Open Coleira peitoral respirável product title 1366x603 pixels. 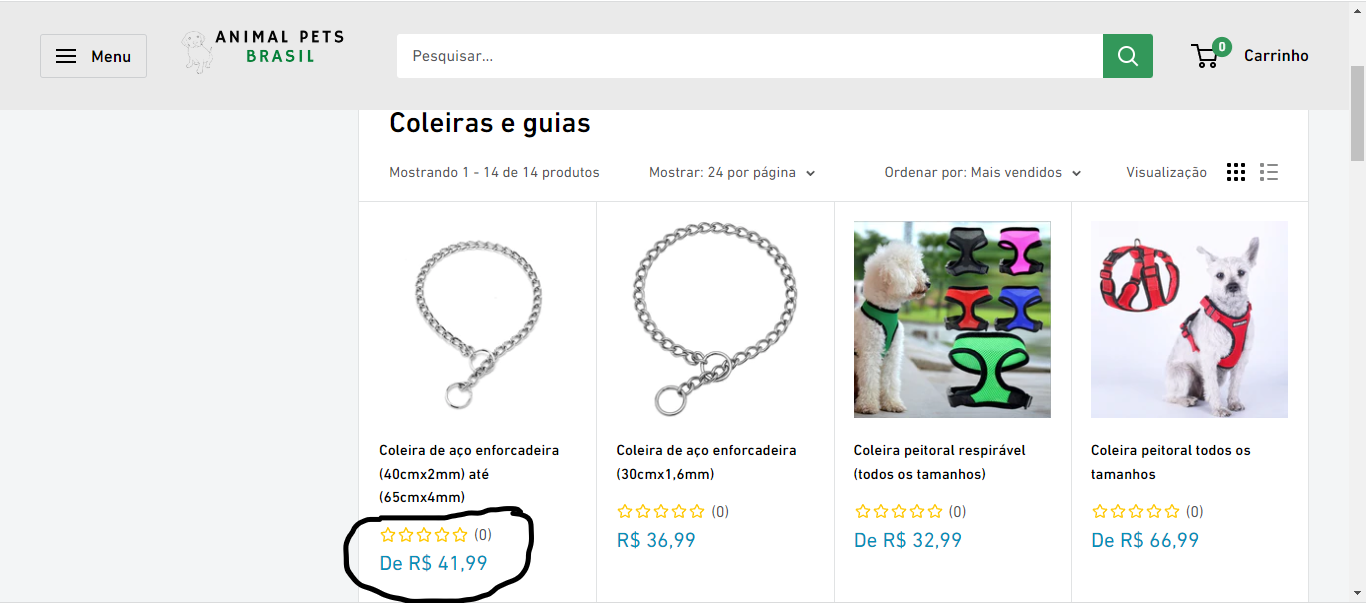point(940,462)
